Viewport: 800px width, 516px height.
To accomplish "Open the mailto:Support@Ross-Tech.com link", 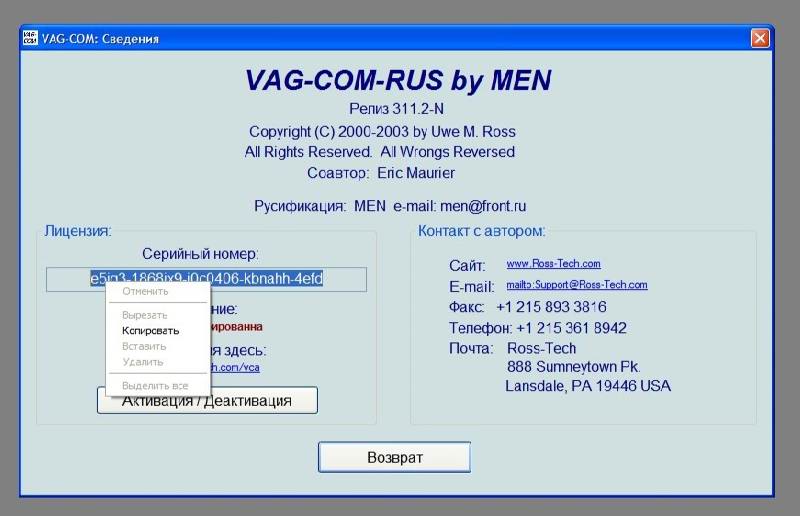I will [577, 285].
